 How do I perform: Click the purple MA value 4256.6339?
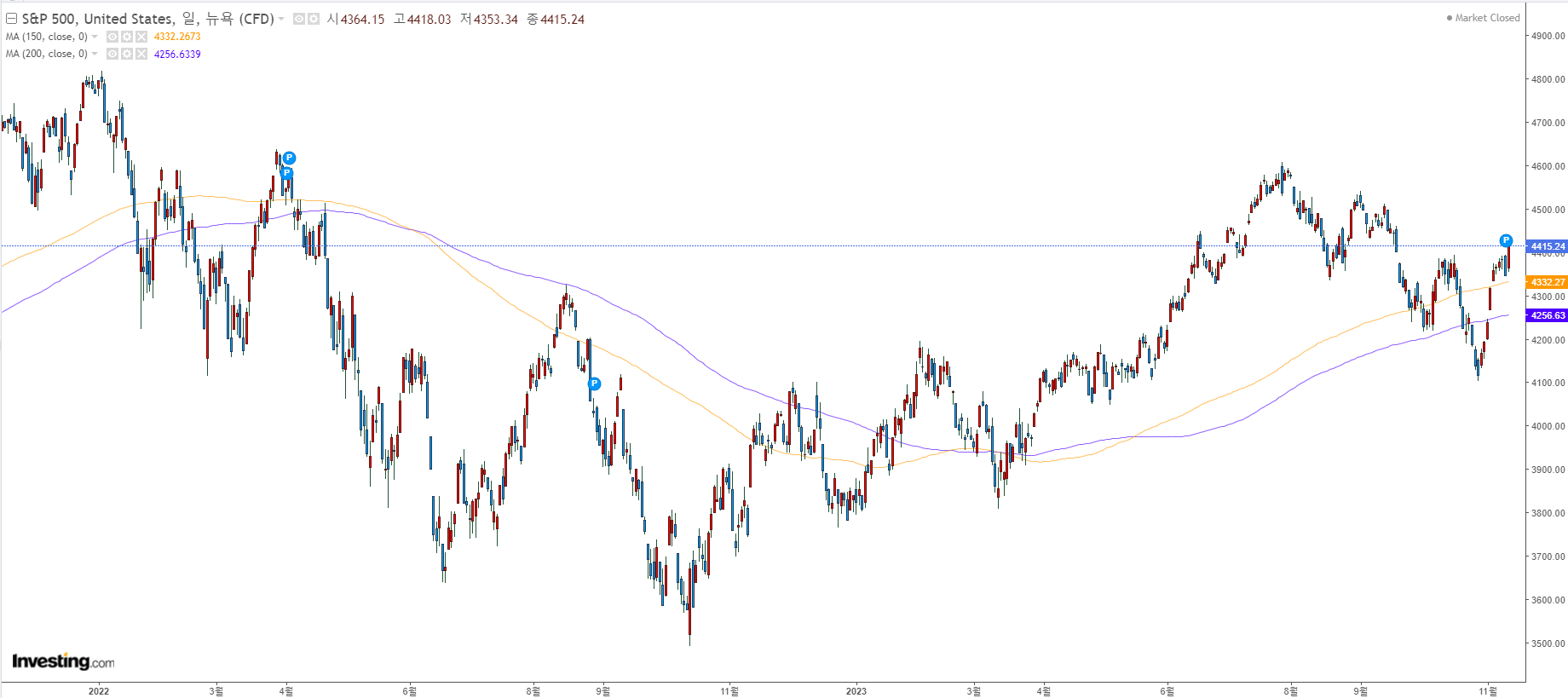[177, 54]
